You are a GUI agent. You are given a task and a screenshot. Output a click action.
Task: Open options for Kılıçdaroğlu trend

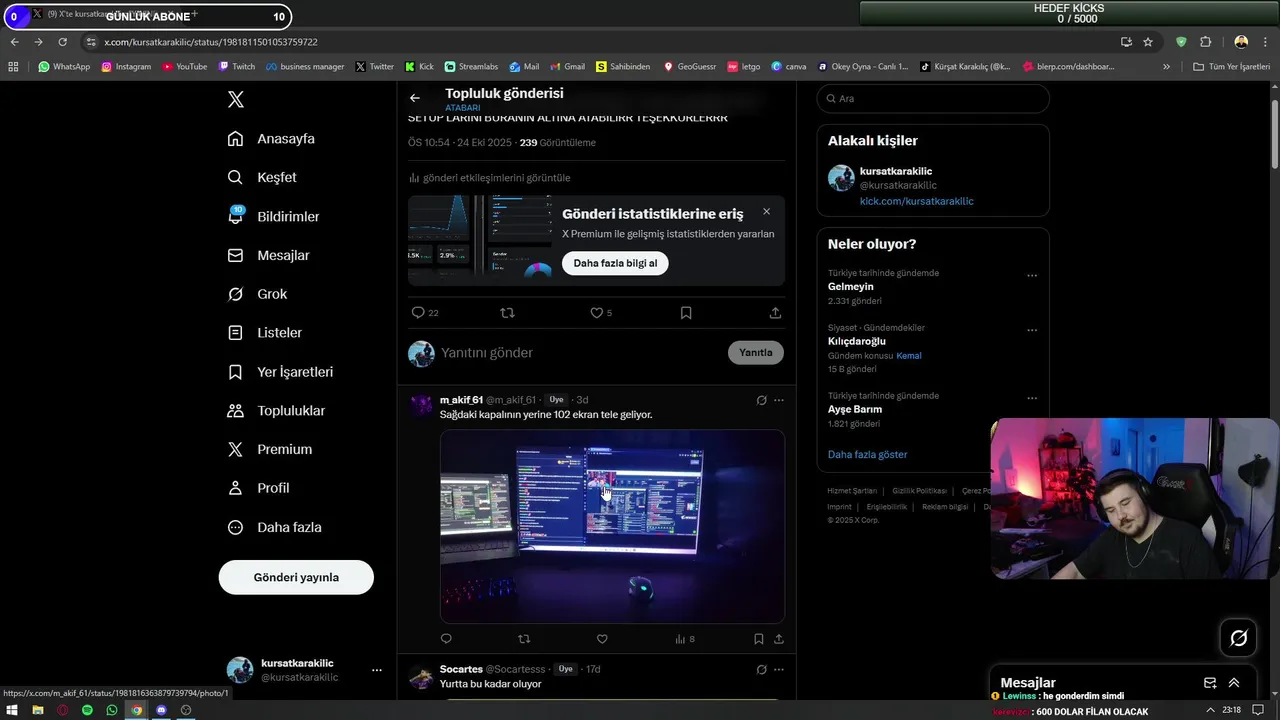(x=1032, y=330)
